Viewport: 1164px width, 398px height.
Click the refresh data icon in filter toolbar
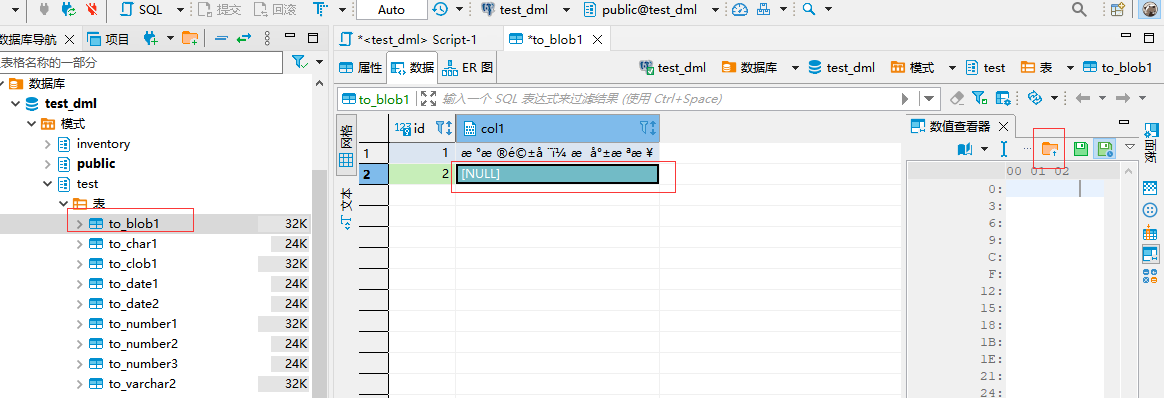click(x=1035, y=98)
